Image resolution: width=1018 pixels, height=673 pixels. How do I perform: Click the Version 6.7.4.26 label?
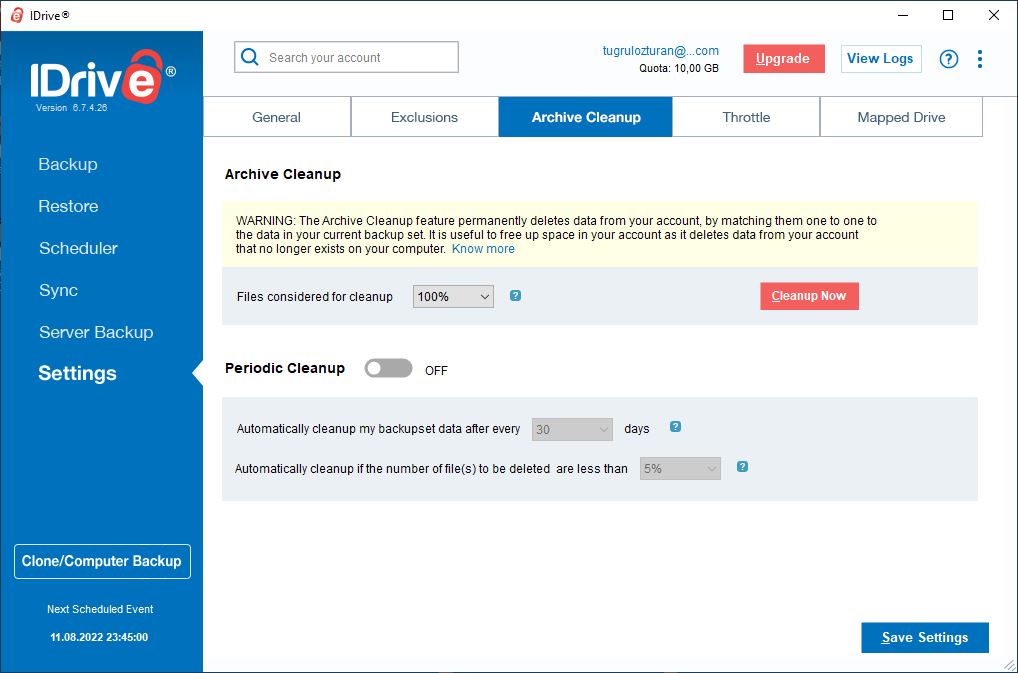point(71,108)
